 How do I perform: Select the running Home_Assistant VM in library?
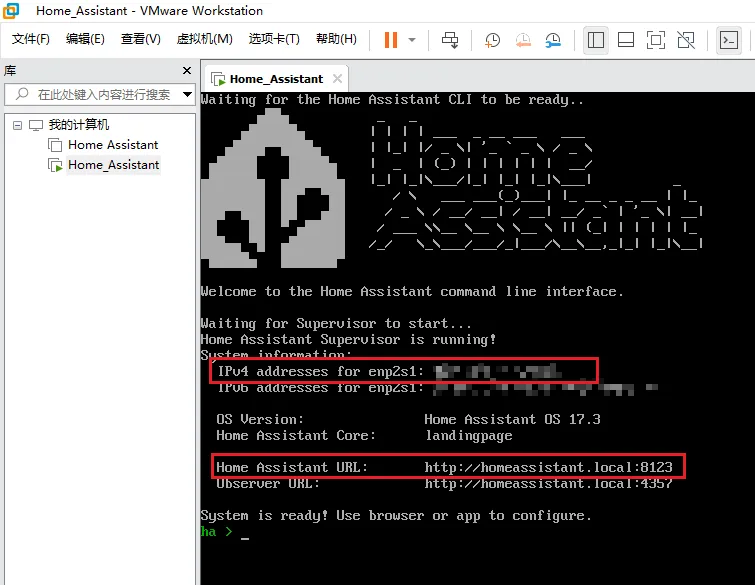click(x=113, y=165)
